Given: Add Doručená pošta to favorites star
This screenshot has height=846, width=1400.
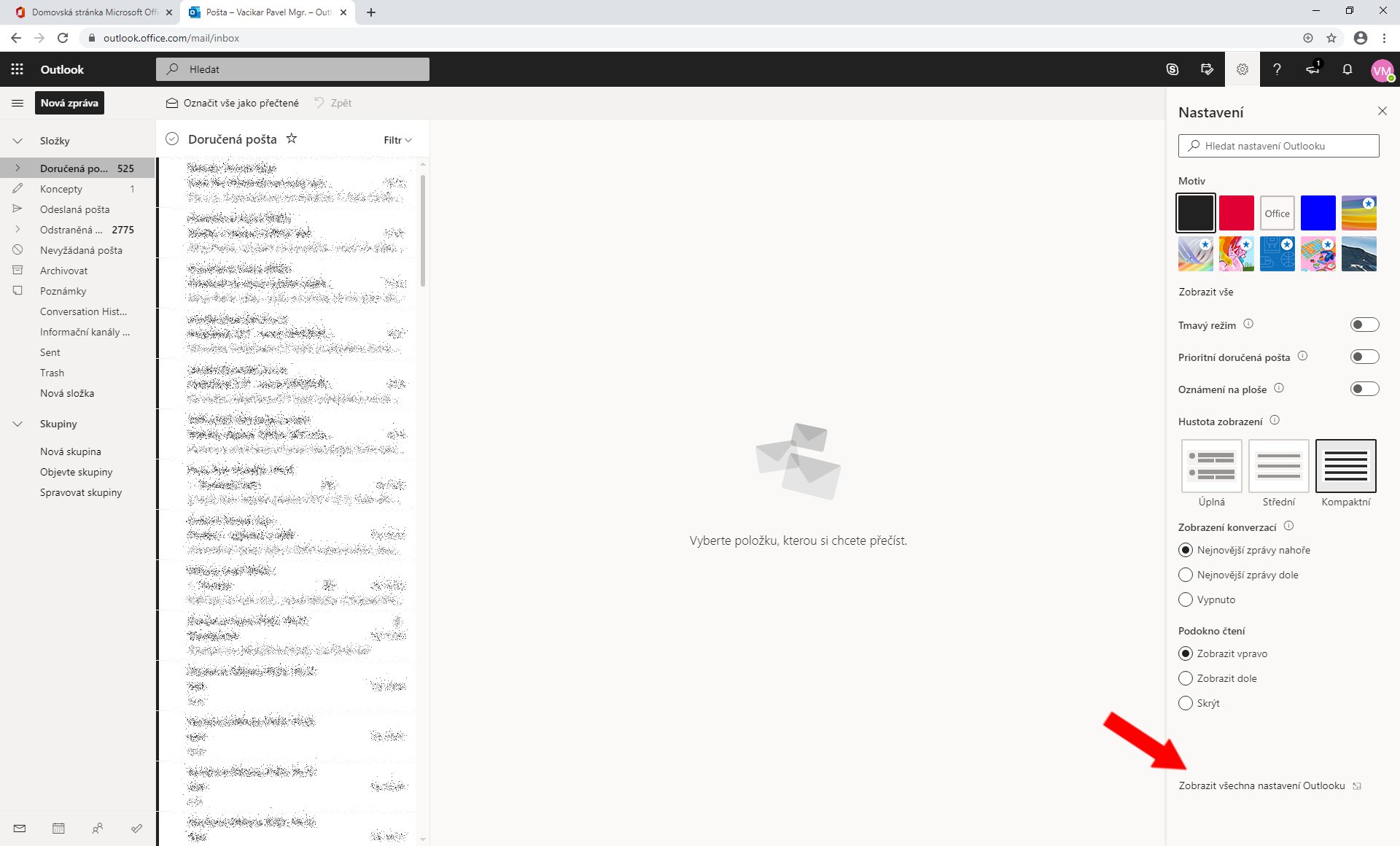Looking at the screenshot, I should point(291,138).
